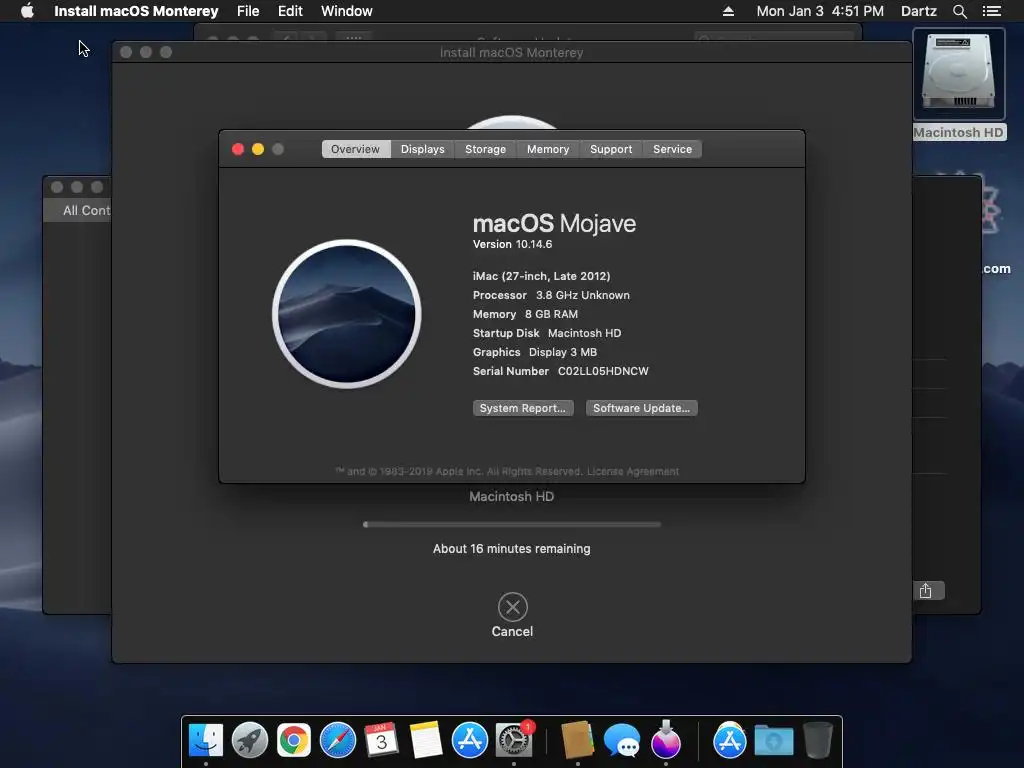Select the Overview tab
The width and height of the screenshot is (1024, 768).
pyautogui.click(x=355, y=149)
